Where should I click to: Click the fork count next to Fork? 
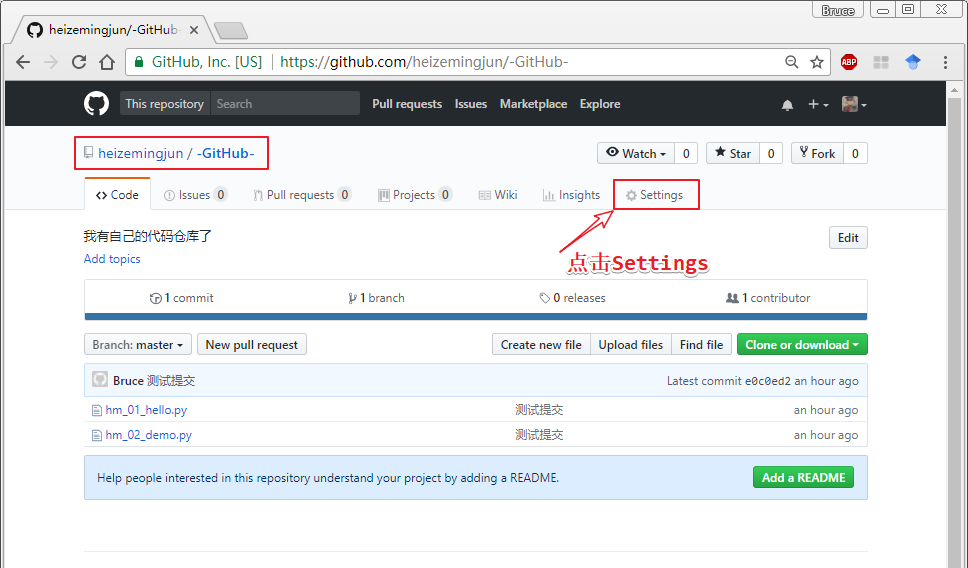coord(855,153)
